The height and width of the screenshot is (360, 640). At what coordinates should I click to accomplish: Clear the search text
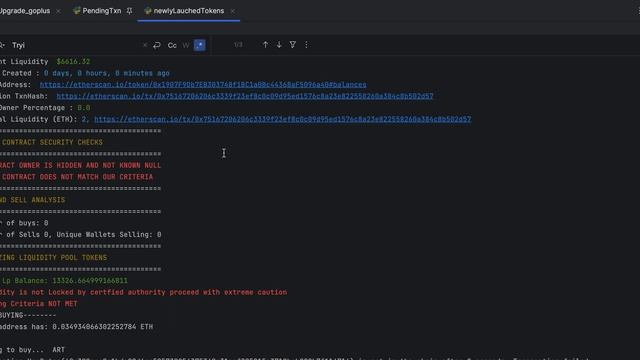click(145, 45)
